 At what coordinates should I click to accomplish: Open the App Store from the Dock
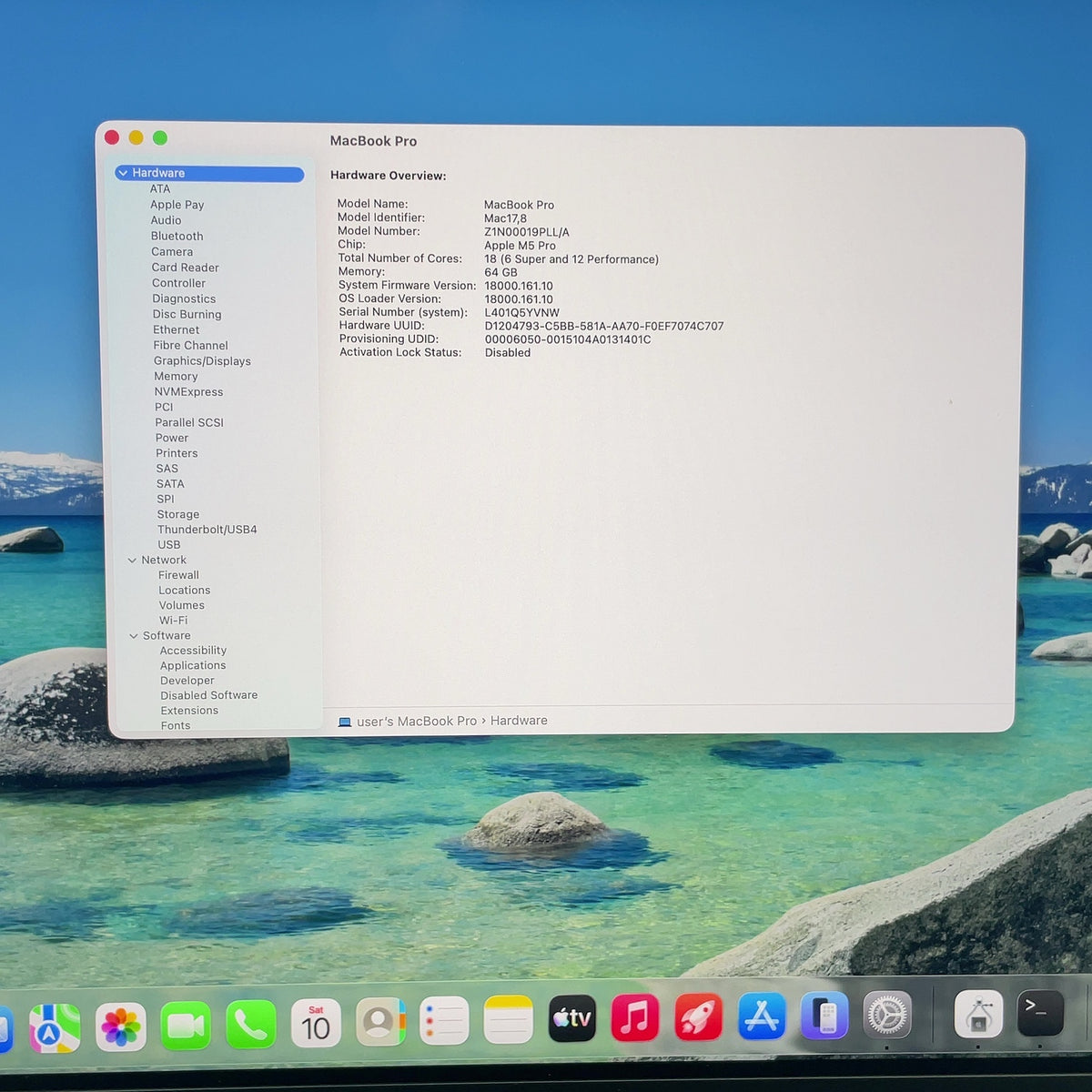click(762, 1016)
